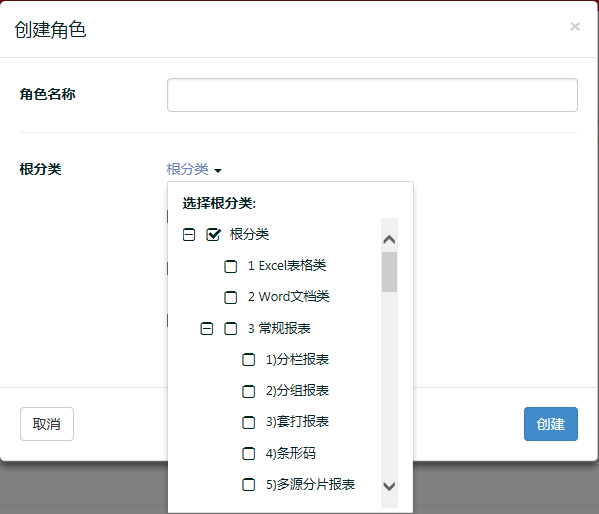Viewport: 599px width, 514px height.
Task: Enable the 2)分组报表 checkbox
Action: coord(249,391)
